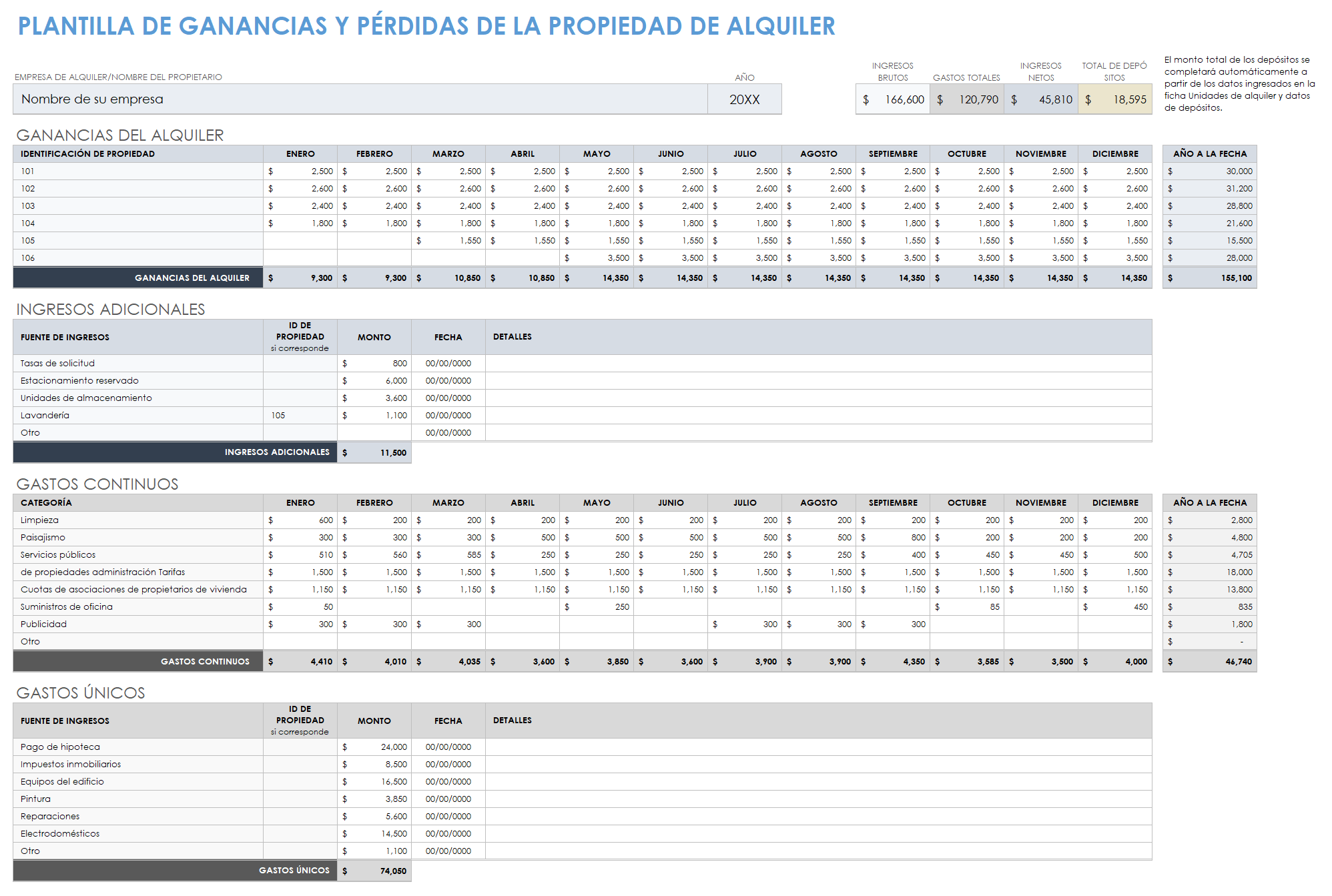Click the 'GASTOS CONTINUOS' section heading
Image resolution: width=1332 pixels, height=896 pixels.
[97, 484]
